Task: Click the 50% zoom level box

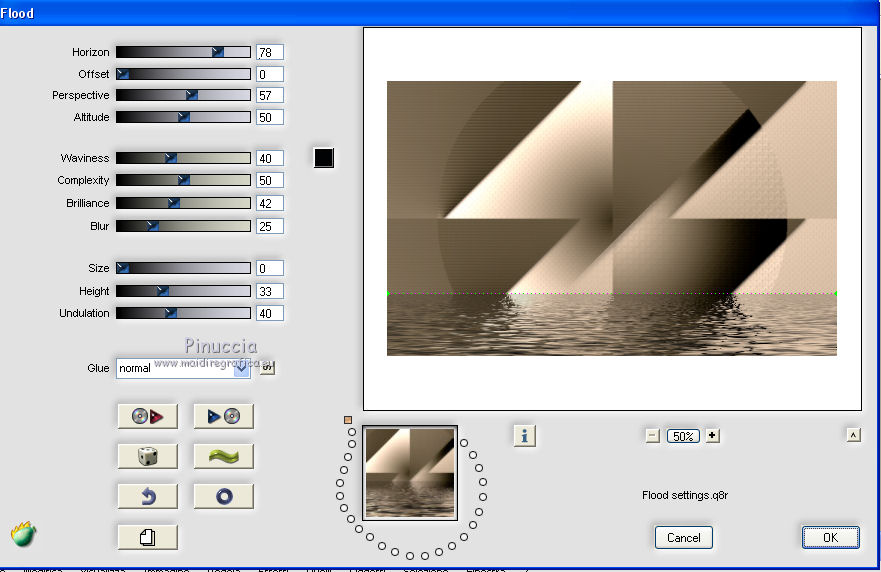Action: [x=683, y=436]
